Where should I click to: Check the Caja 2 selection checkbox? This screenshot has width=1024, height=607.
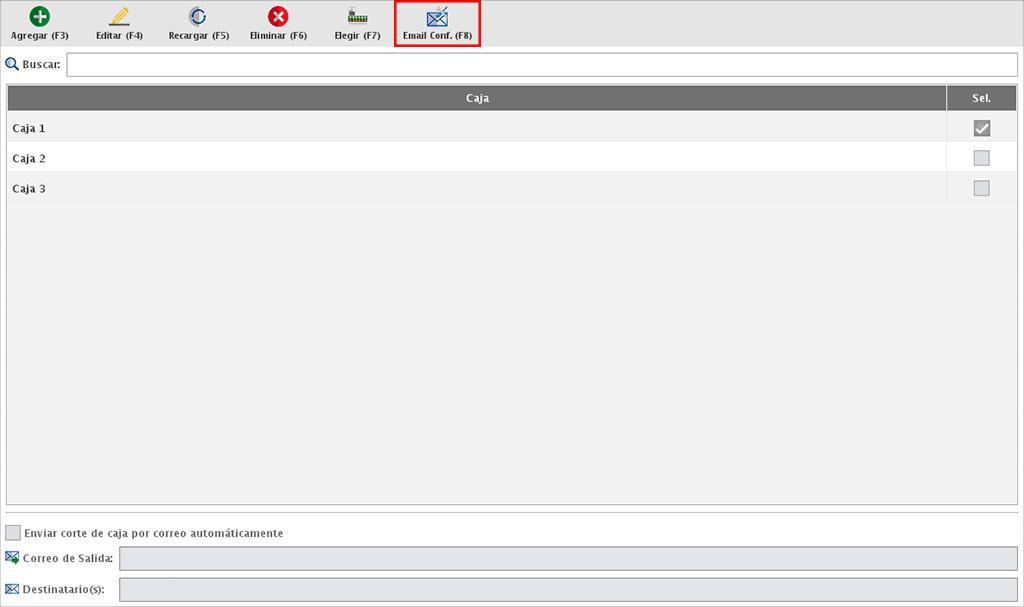[981, 158]
